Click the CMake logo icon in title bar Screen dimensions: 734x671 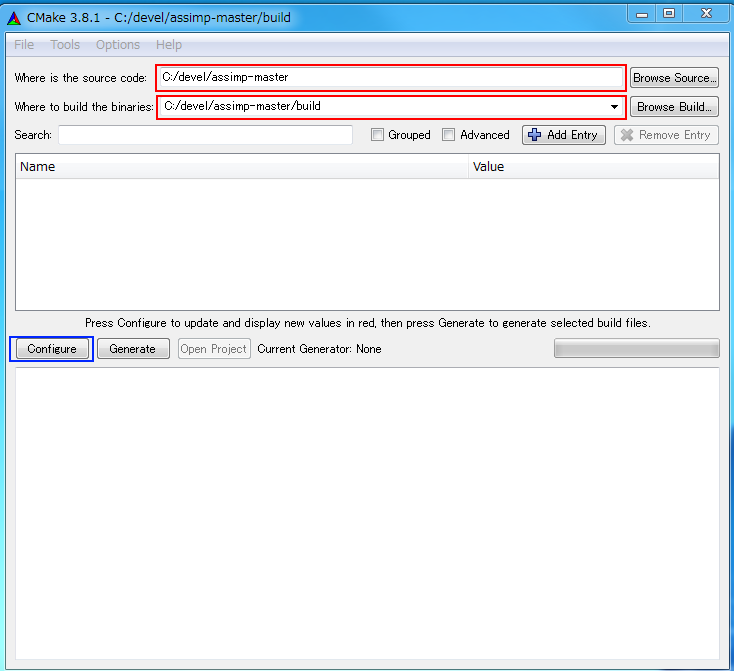(x=14, y=18)
